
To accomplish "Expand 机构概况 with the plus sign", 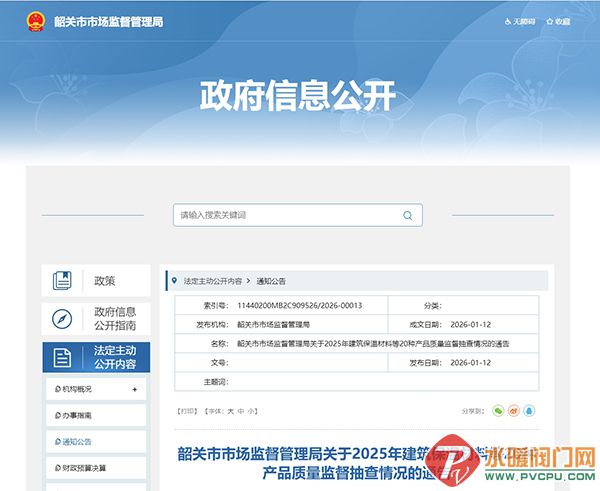I will click(135, 387).
